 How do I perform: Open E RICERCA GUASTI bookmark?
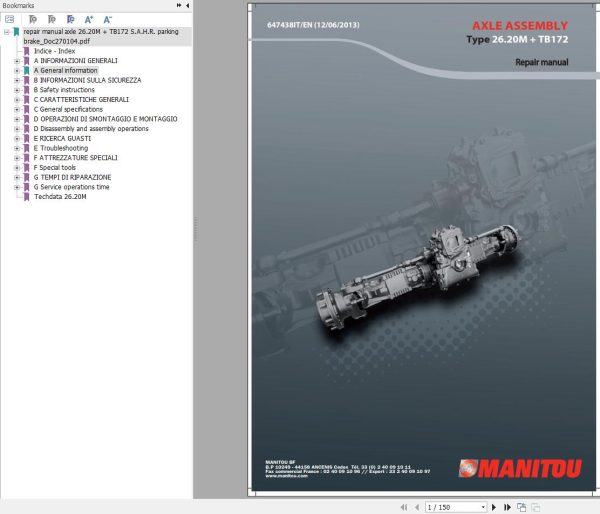pyautogui.click(x=62, y=138)
